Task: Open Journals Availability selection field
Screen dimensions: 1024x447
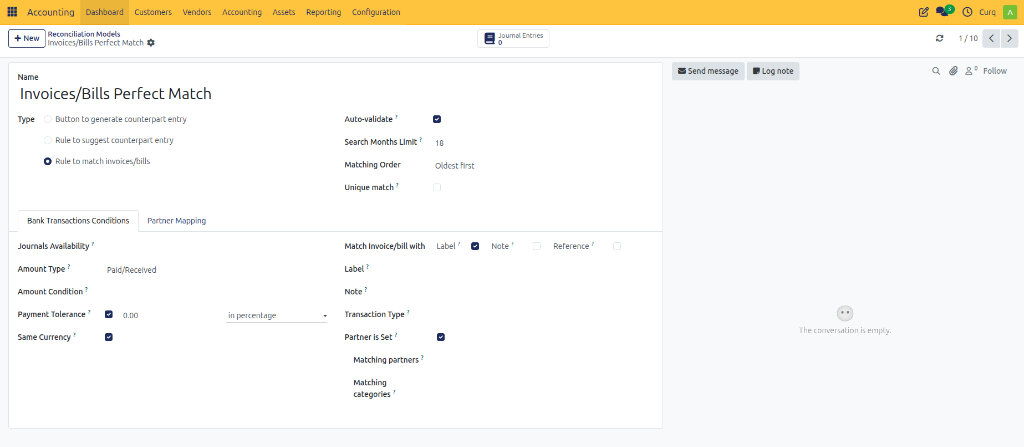Action: coord(216,246)
